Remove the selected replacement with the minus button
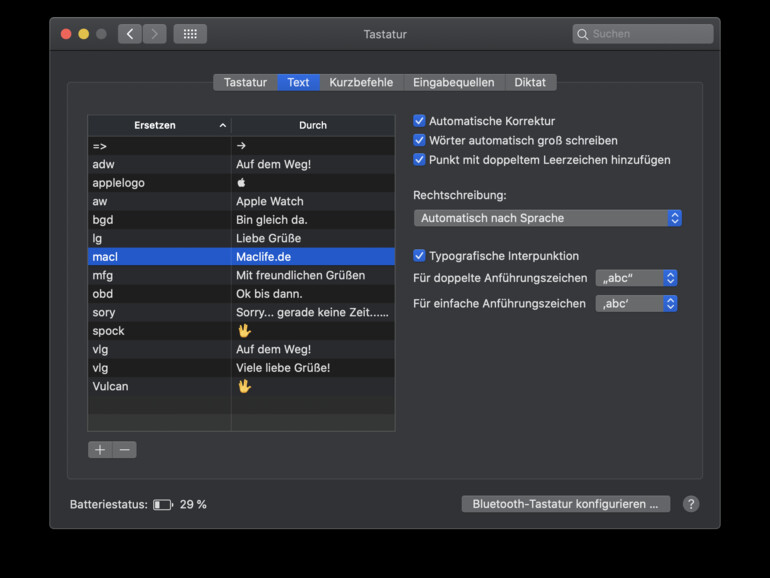 click(124, 450)
